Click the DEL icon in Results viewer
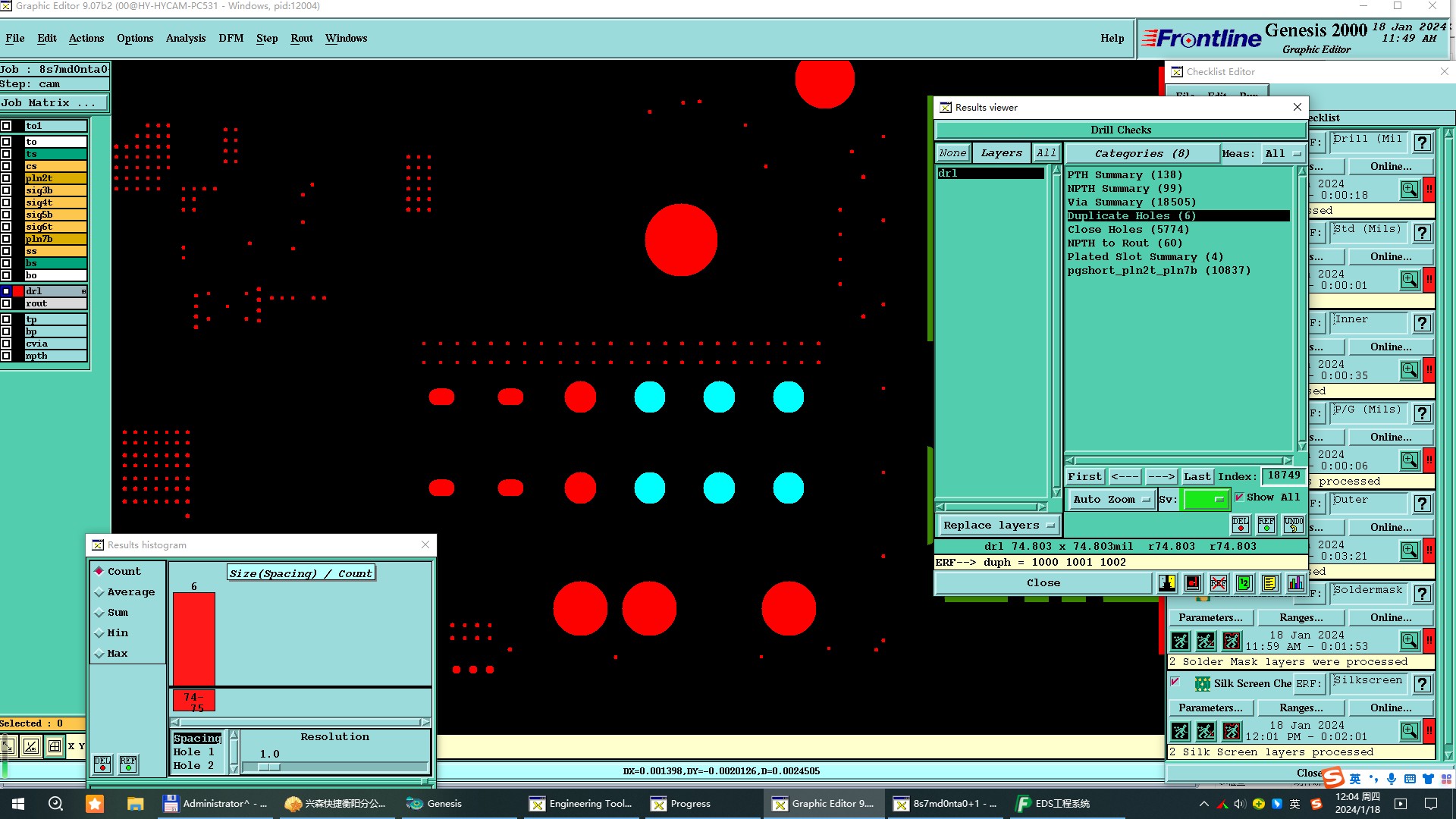1456x819 pixels. 1241,524
